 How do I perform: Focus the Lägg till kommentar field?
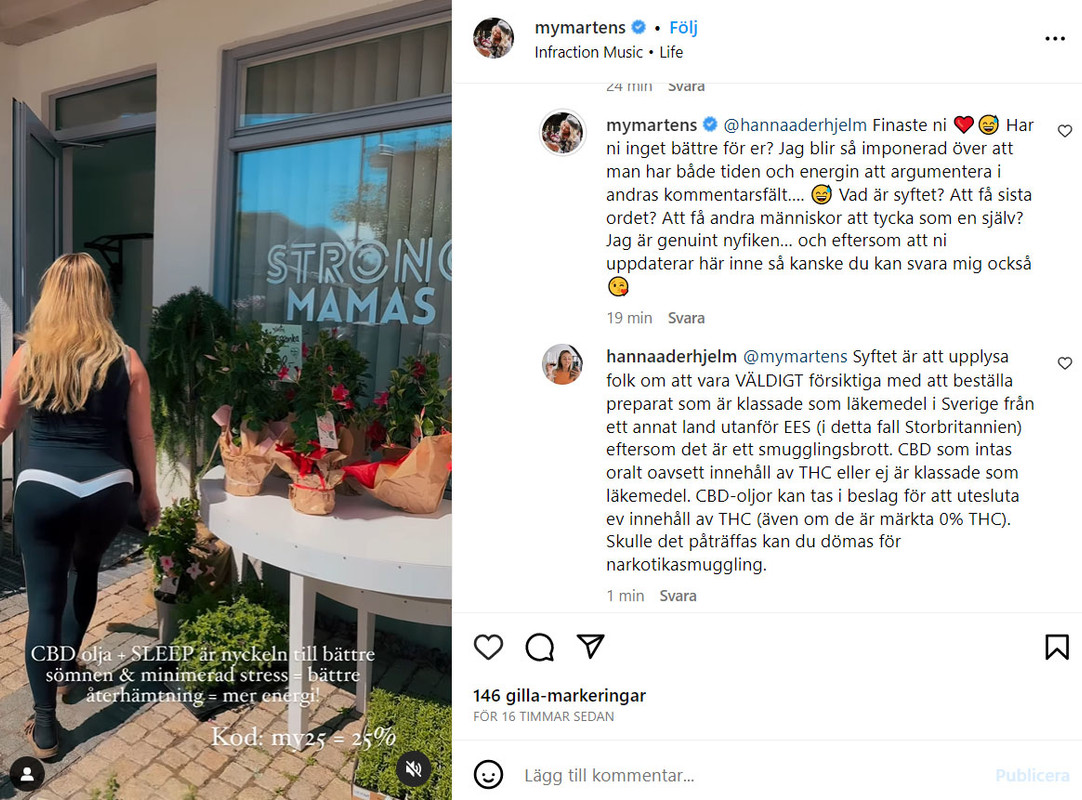752,775
